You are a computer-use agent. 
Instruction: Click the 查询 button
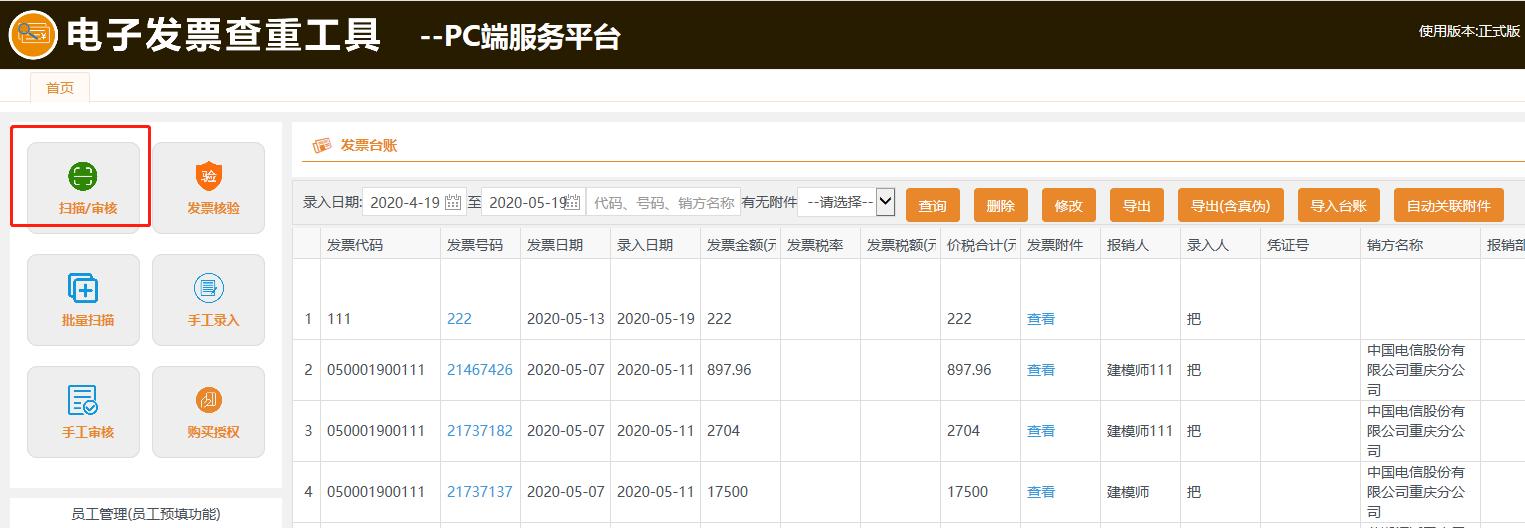[x=932, y=205]
